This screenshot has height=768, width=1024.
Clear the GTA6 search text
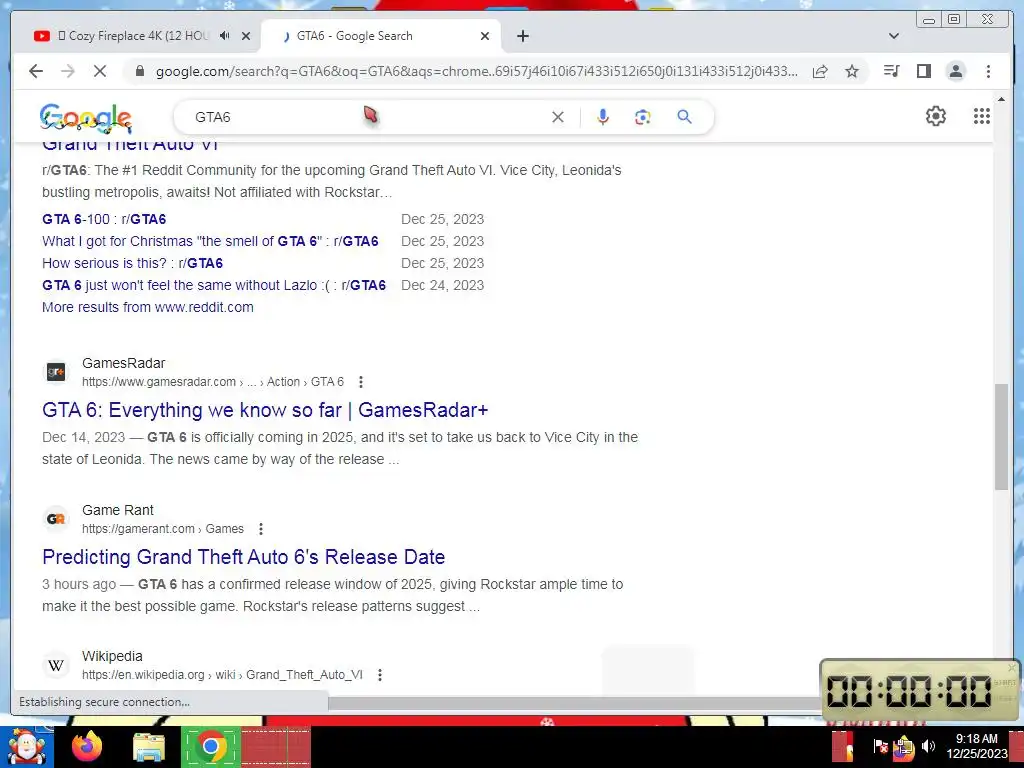(558, 117)
